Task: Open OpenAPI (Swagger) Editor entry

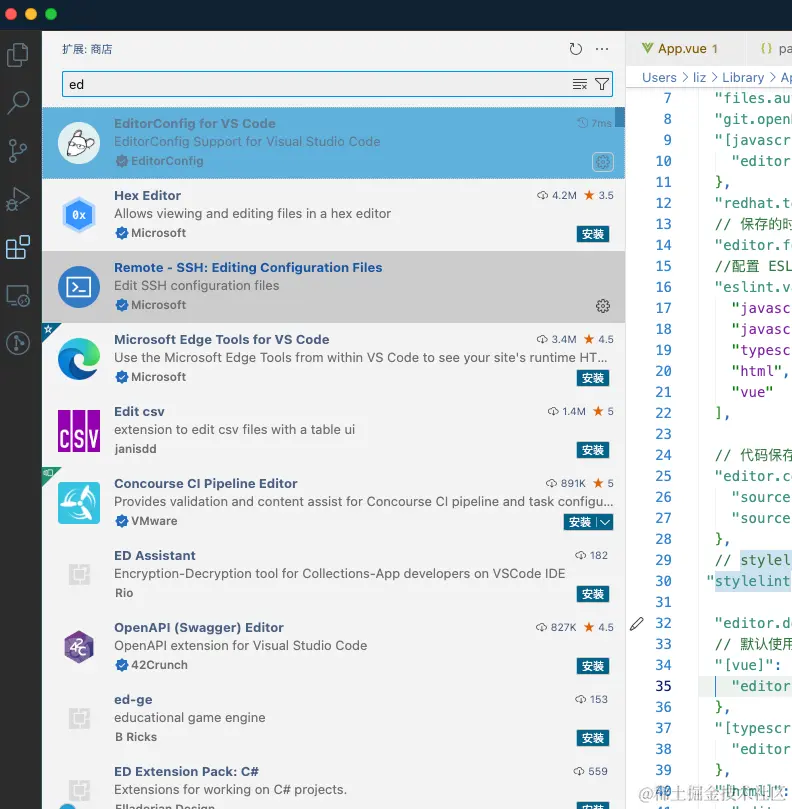Action: click(333, 646)
